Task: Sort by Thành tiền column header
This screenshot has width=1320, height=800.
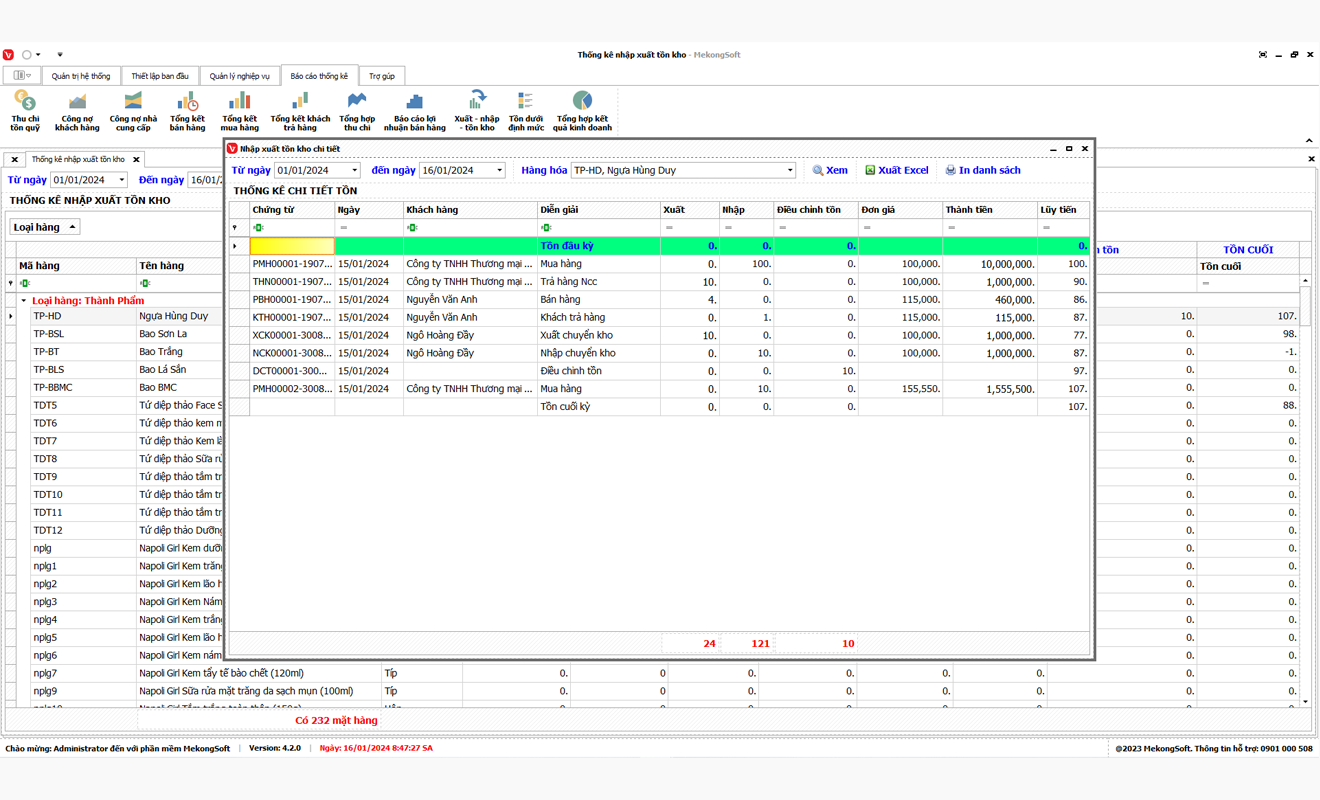Action: click(x=990, y=210)
